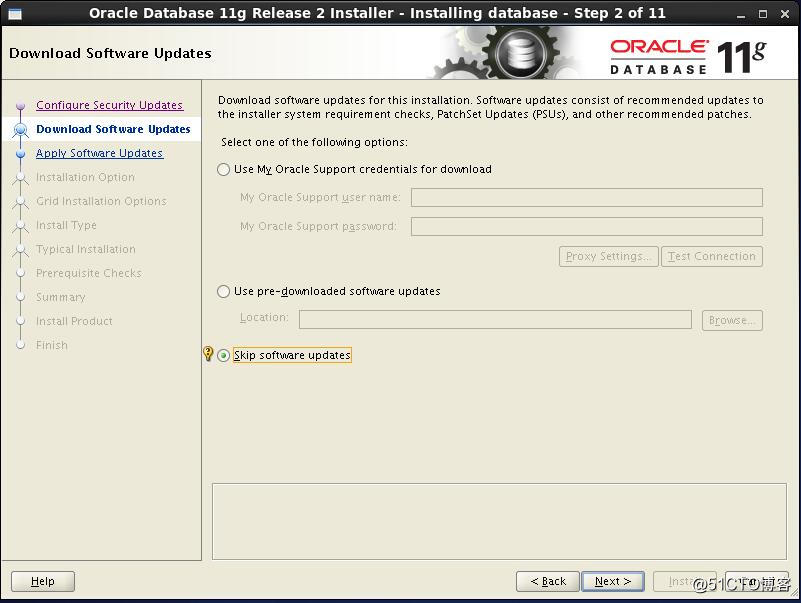
Task: Click Finish step in sidebar
Action: point(52,345)
